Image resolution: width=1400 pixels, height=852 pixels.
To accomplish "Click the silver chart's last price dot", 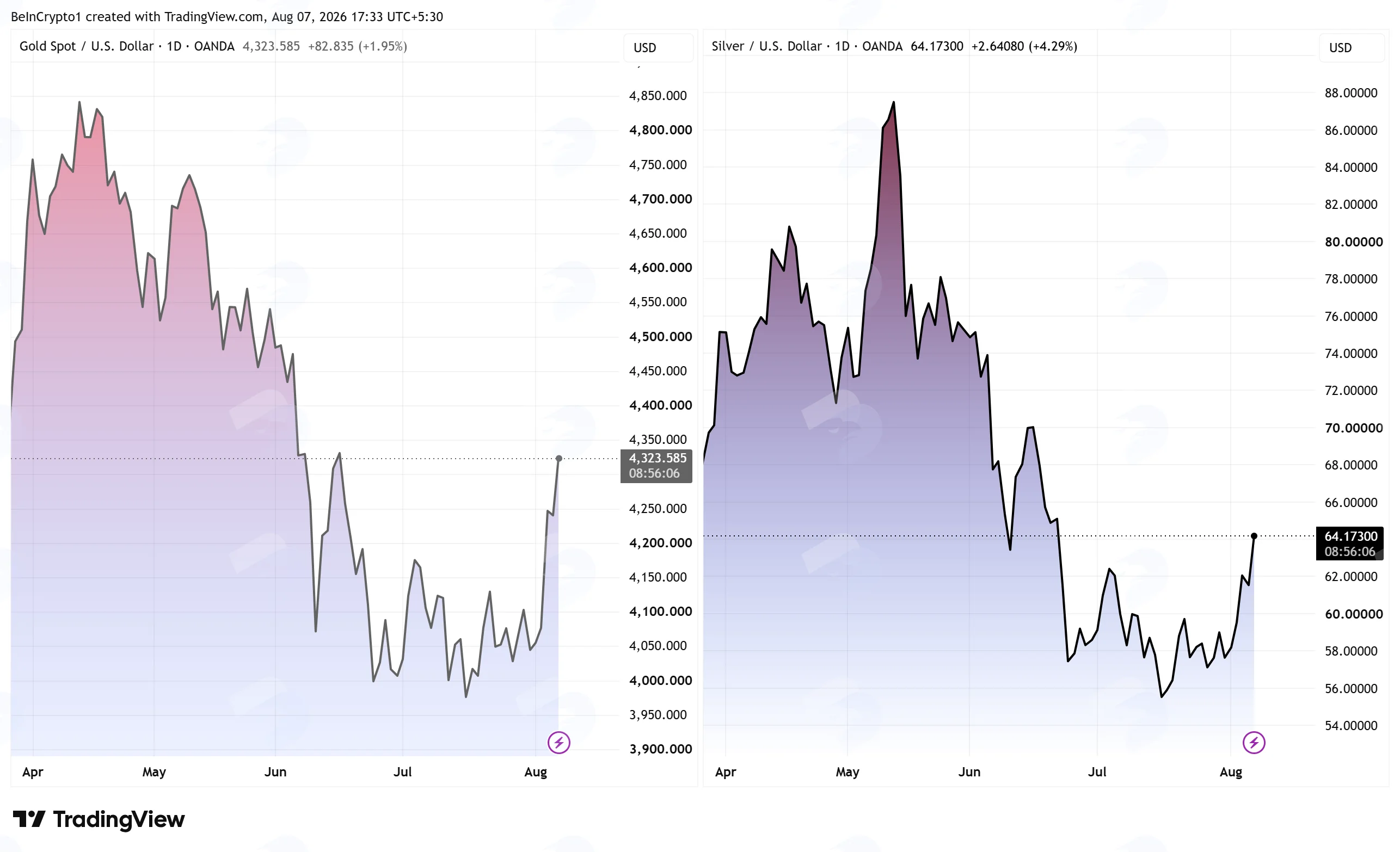I will (x=1254, y=535).
